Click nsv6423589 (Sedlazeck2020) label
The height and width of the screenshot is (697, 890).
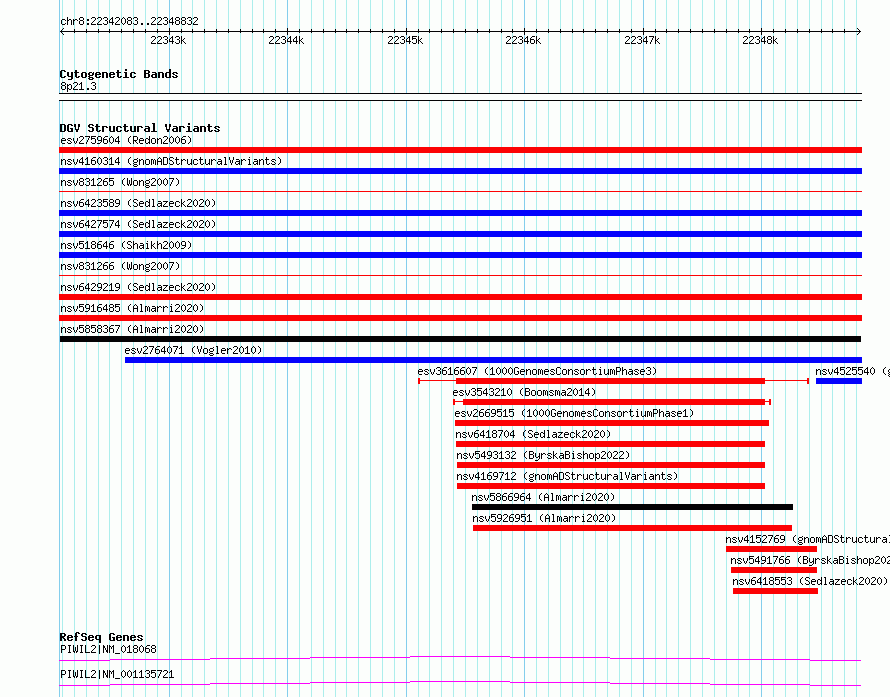tap(138, 203)
